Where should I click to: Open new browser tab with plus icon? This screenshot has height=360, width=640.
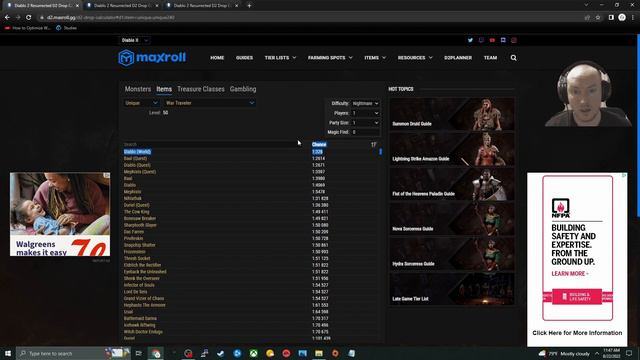click(249, 6)
